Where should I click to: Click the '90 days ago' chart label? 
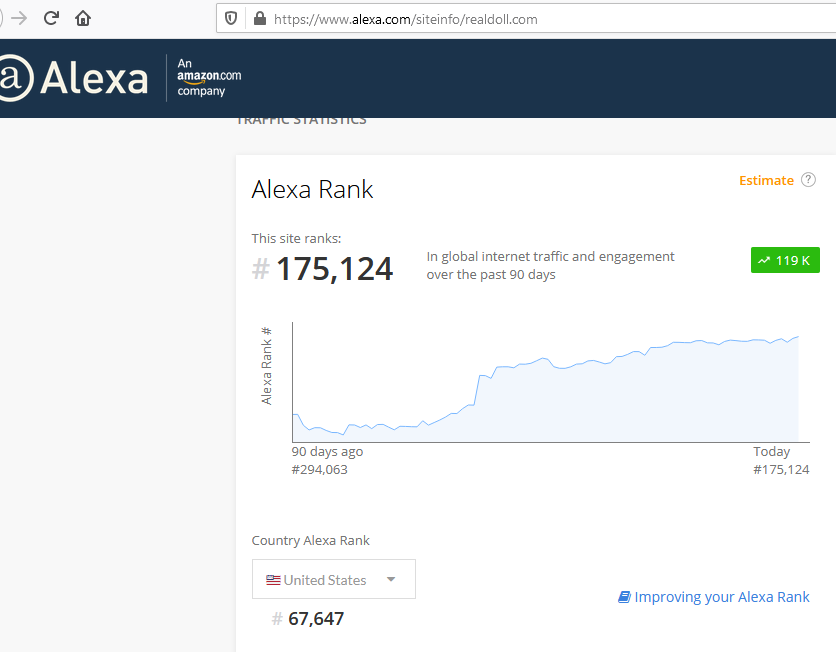[327, 452]
